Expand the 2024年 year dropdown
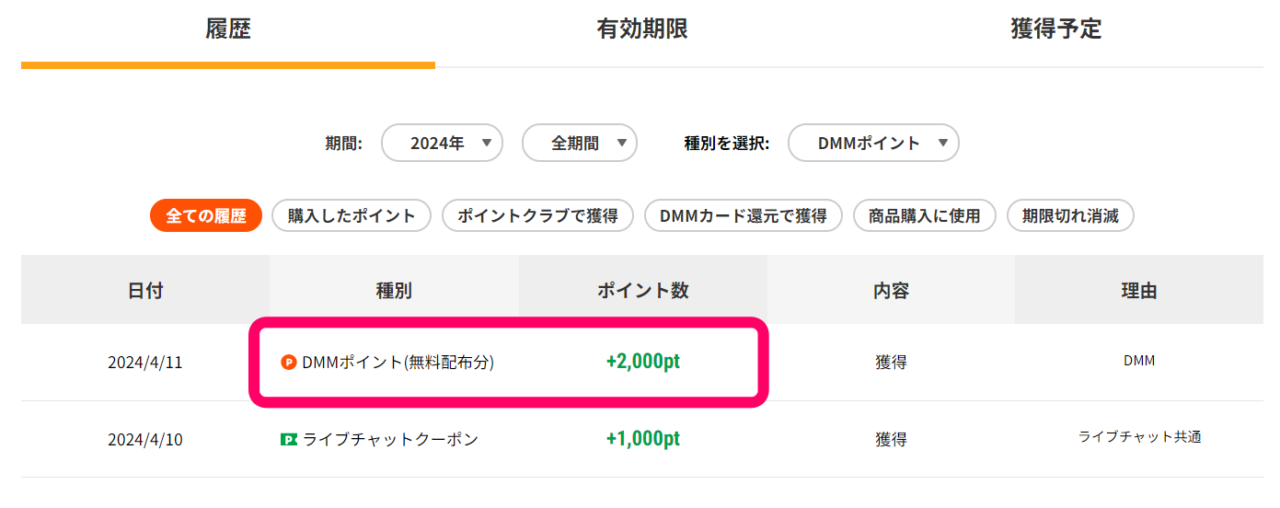 (442, 143)
